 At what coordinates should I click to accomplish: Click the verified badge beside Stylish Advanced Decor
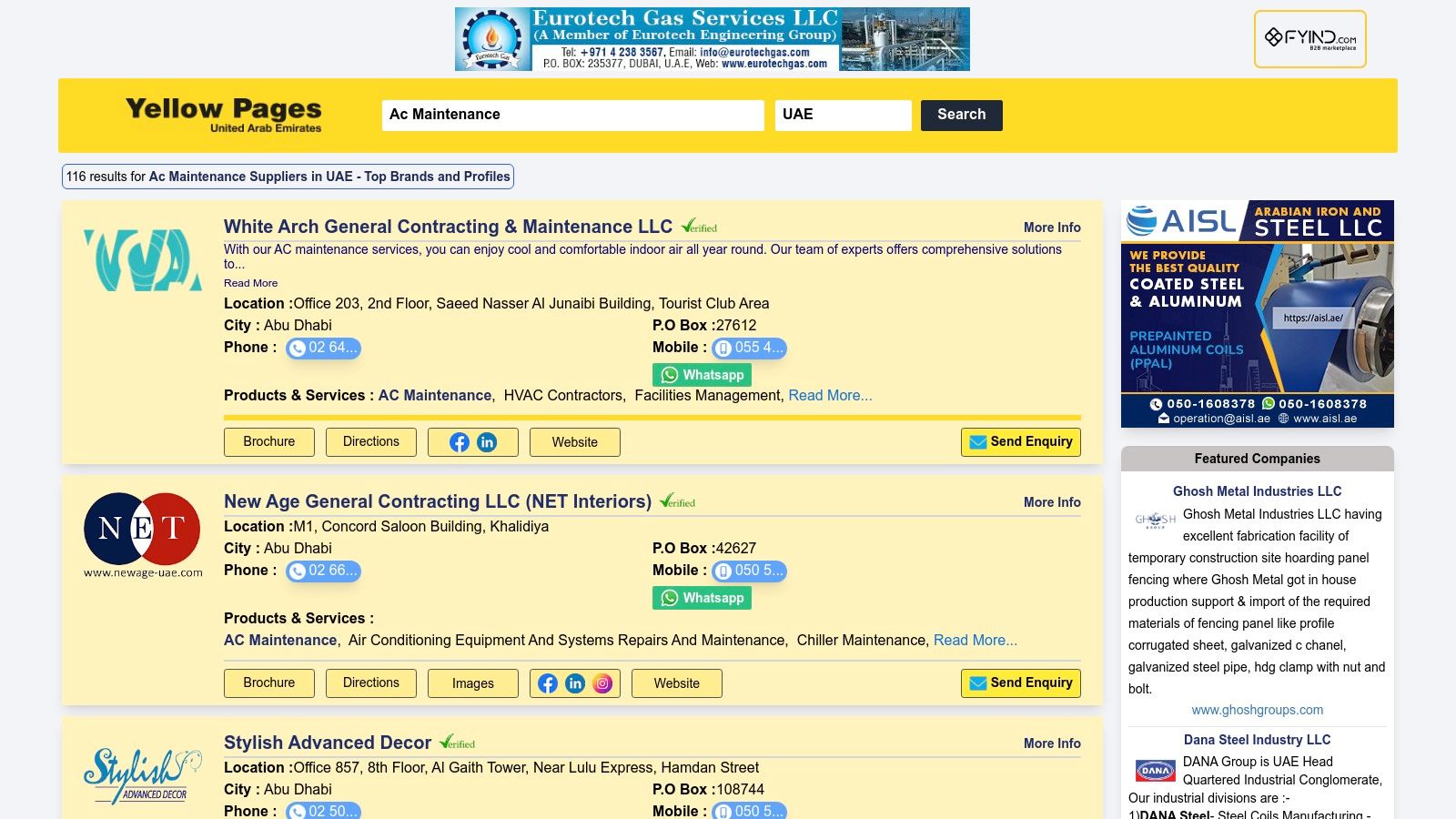point(459,742)
